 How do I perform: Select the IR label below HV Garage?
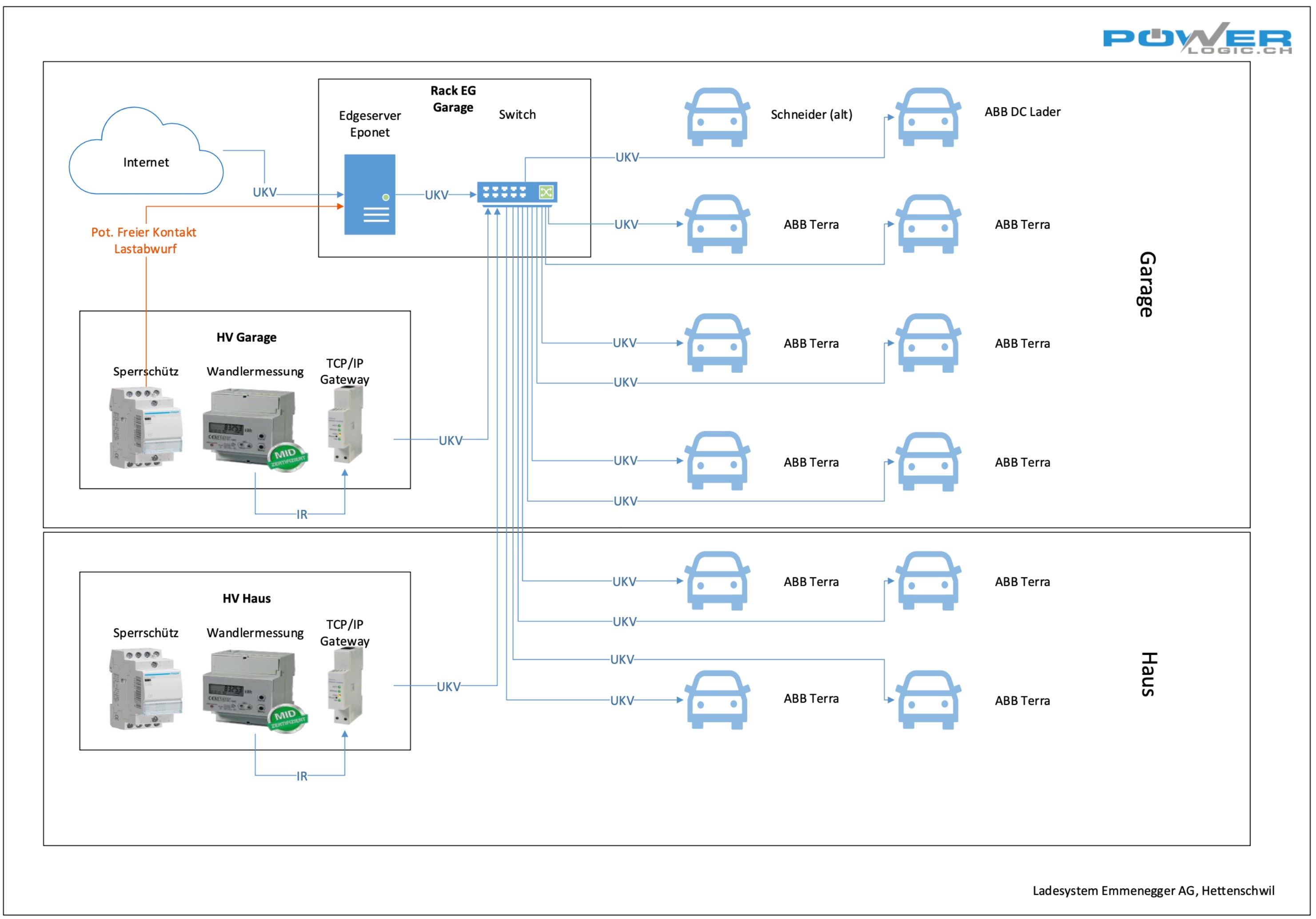tap(302, 514)
